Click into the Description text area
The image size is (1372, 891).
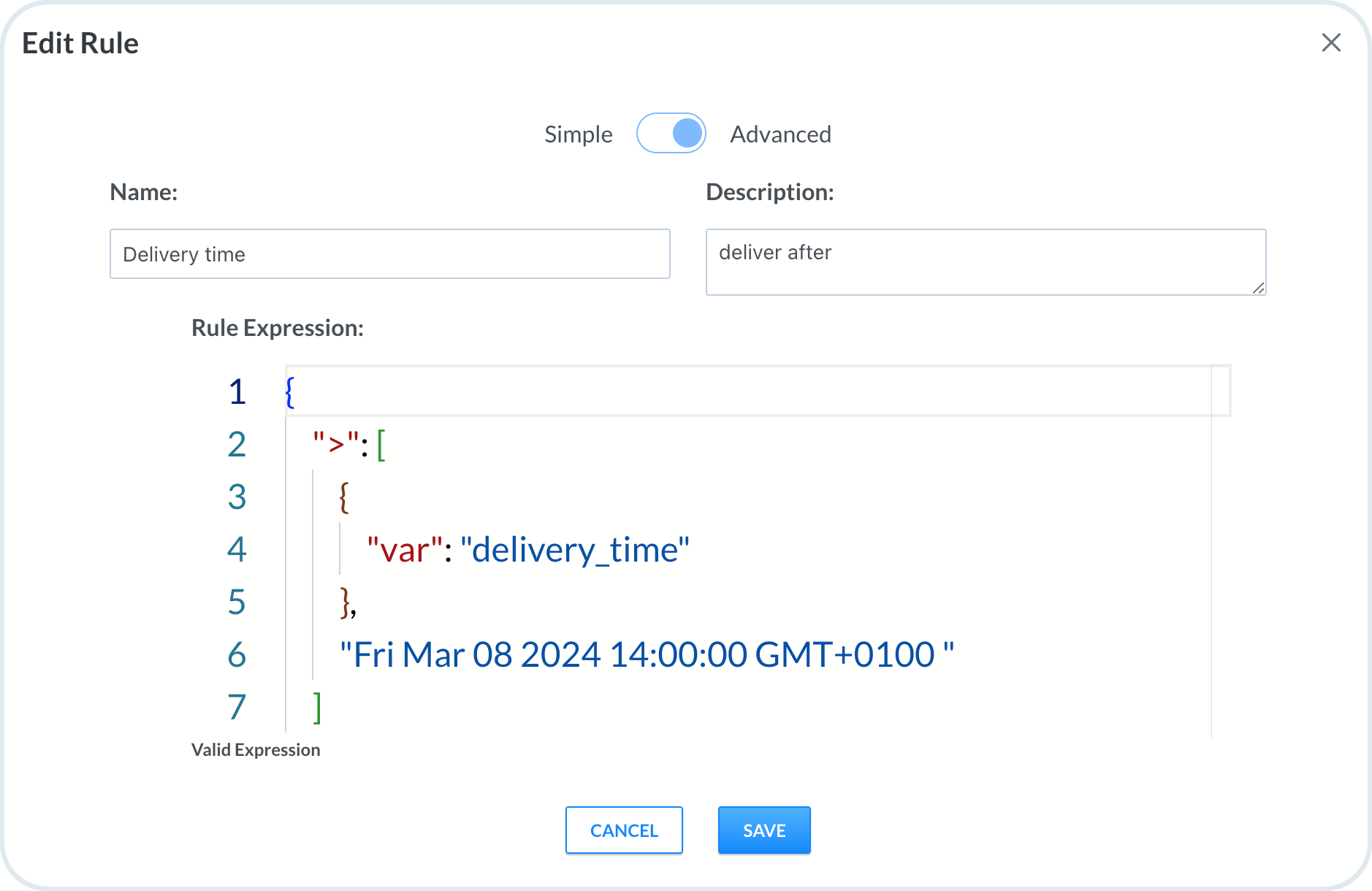(985, 261)
